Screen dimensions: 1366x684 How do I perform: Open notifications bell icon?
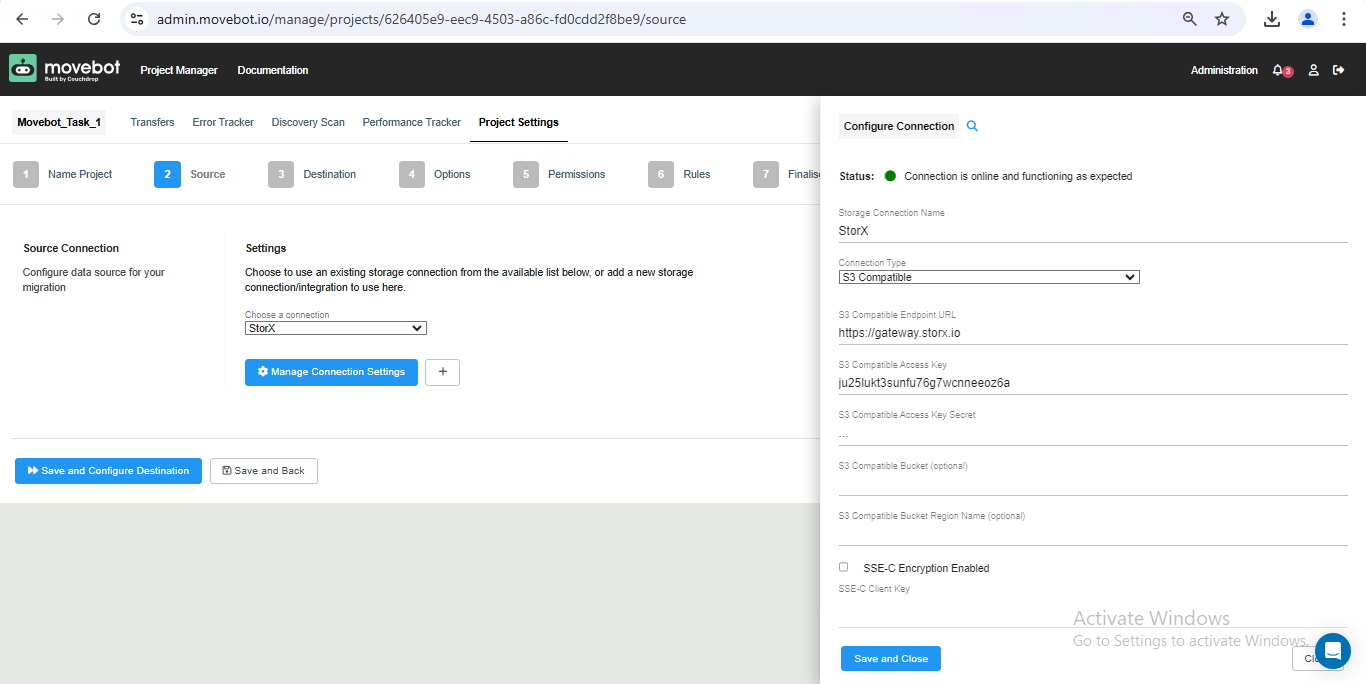coord(1278,70)
